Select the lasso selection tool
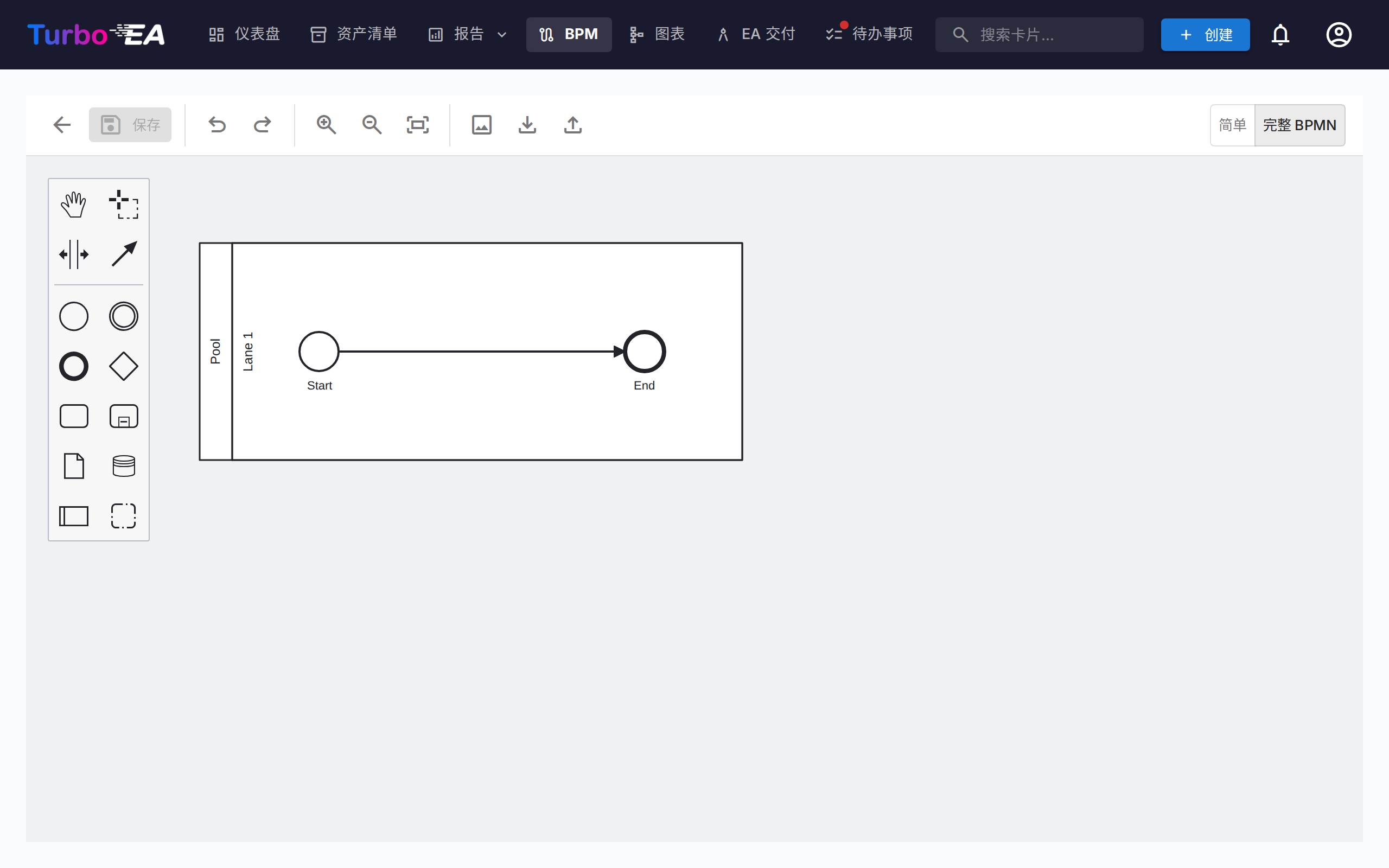Viewport: 1389px width, 868px height. pos(123,205)
